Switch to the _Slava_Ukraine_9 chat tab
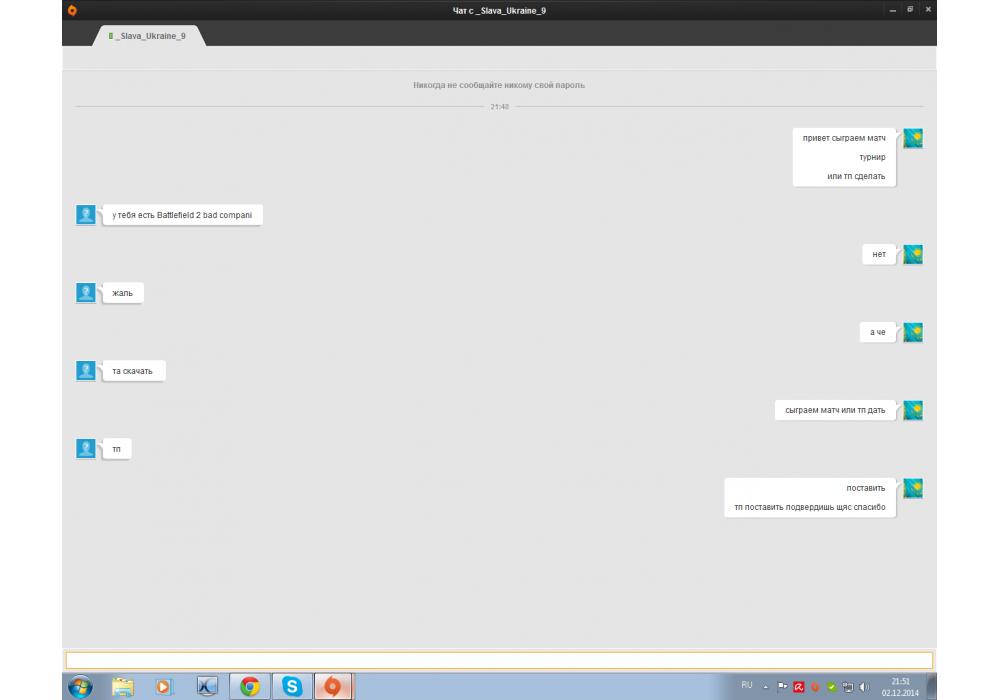Viewport: 1000px width, 700px height. pos(151,36)
